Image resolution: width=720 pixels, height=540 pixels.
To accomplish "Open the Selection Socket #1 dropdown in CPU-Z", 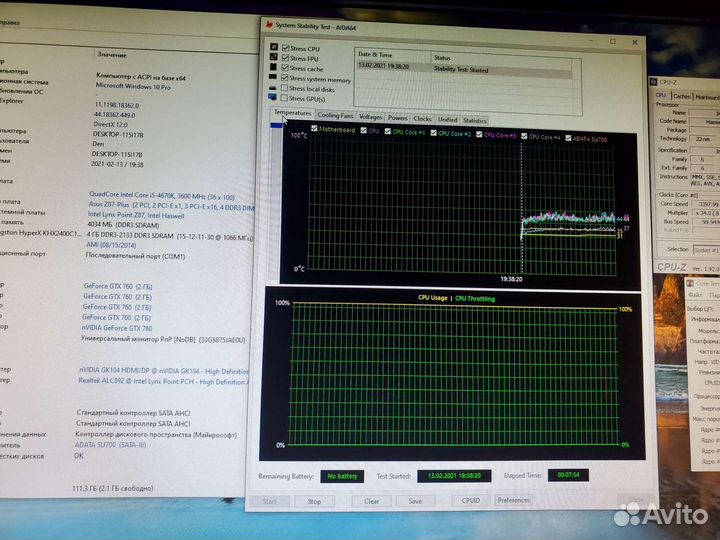I will (x=706, y=250).
